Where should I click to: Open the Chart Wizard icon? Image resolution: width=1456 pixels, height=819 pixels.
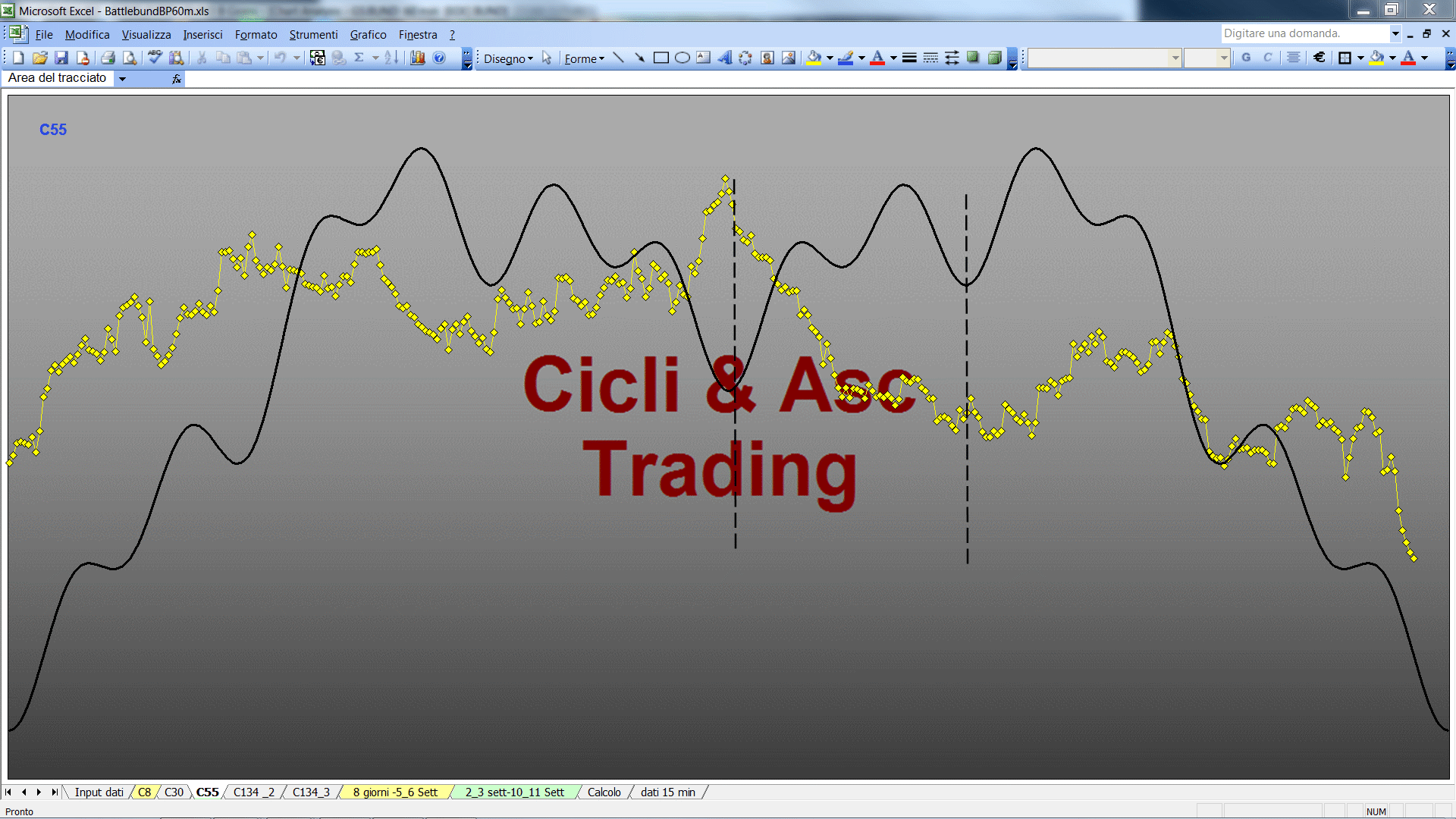pos(417,58)
